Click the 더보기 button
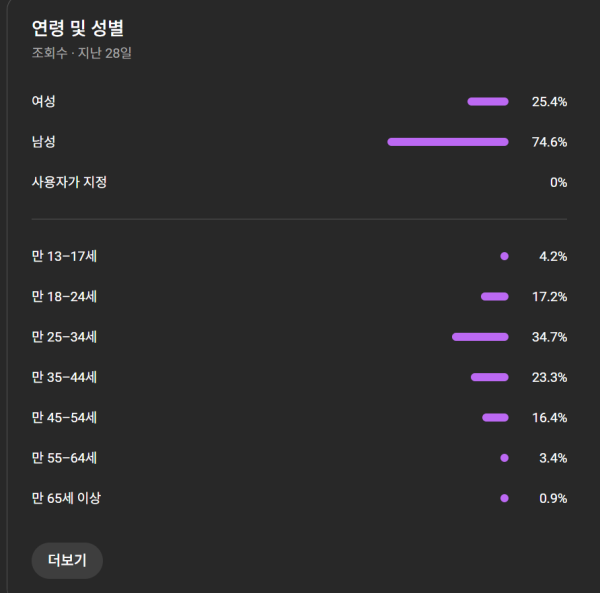Viewport: 600px width, 593px height. click(67, 560)
